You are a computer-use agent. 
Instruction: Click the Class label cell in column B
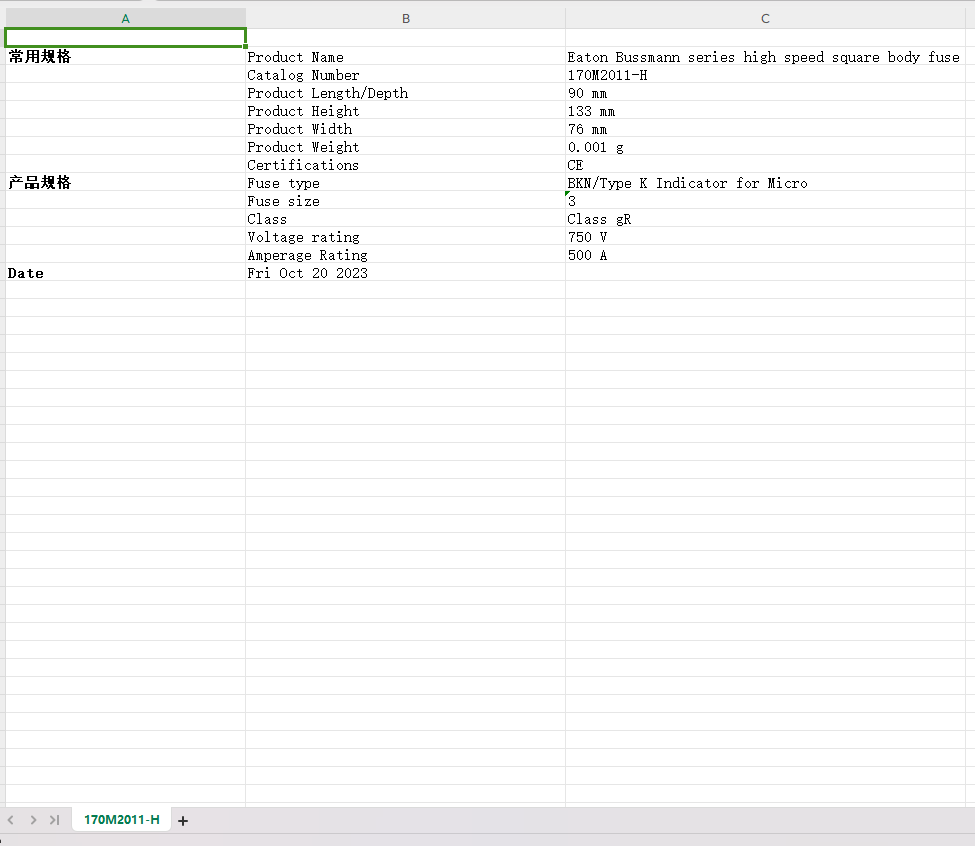click(x=405, y=219)
